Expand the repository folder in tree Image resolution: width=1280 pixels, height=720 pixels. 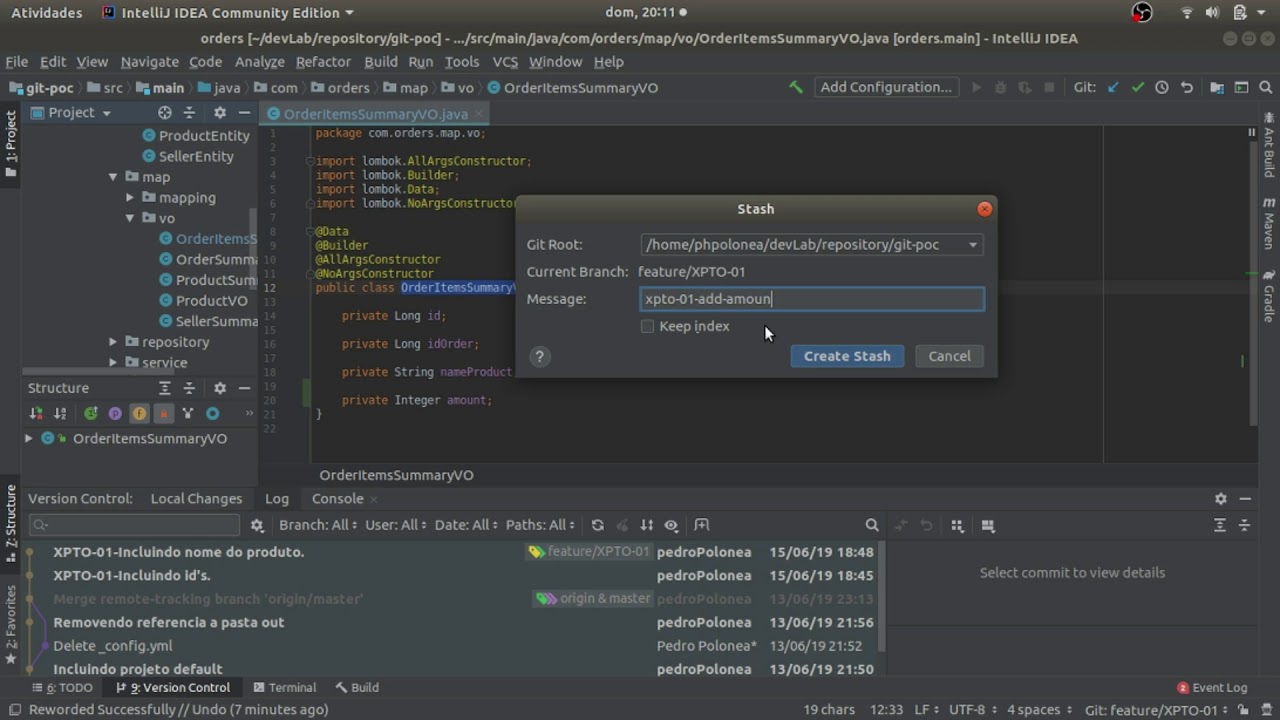(113, 342)
